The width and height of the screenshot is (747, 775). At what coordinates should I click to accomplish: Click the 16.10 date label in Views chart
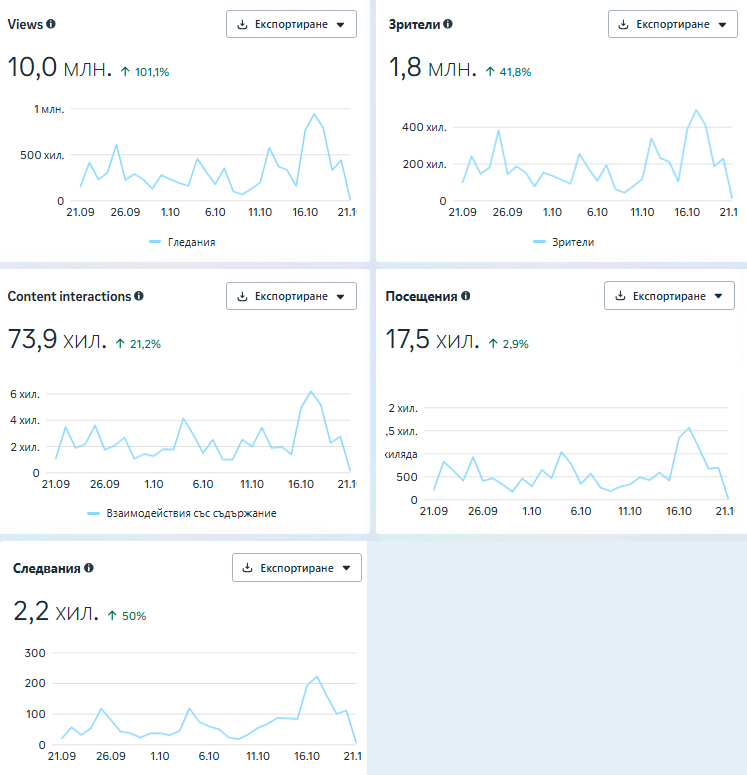click(x=305, y=212)
